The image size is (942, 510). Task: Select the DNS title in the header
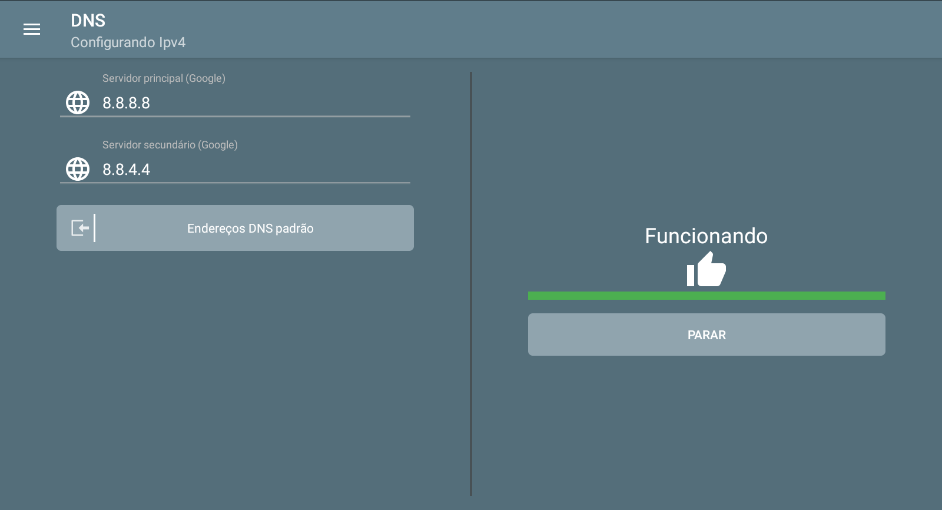[88, 21]
